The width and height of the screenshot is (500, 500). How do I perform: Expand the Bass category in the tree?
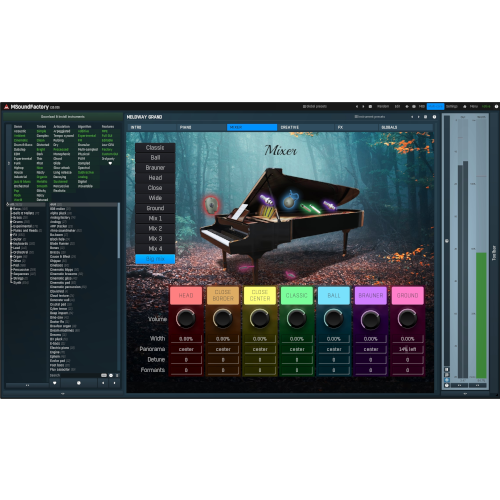[x=11, y=209]
